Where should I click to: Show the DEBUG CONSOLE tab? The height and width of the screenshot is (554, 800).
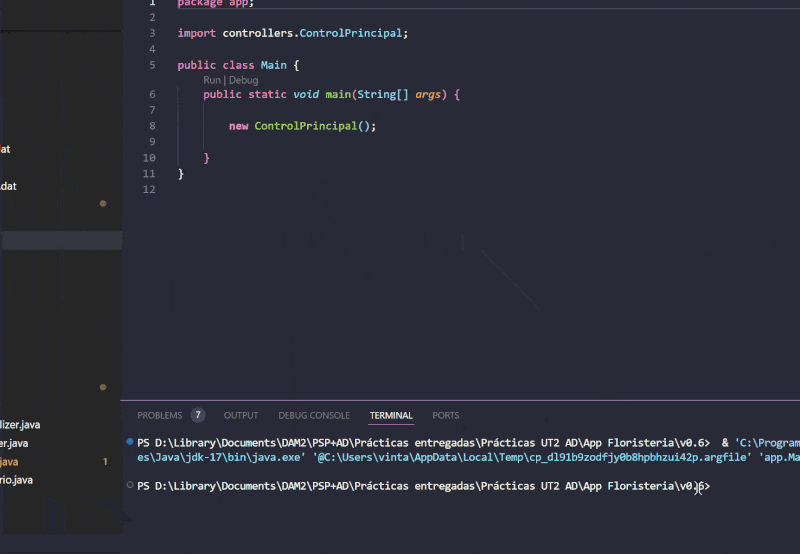314,415
